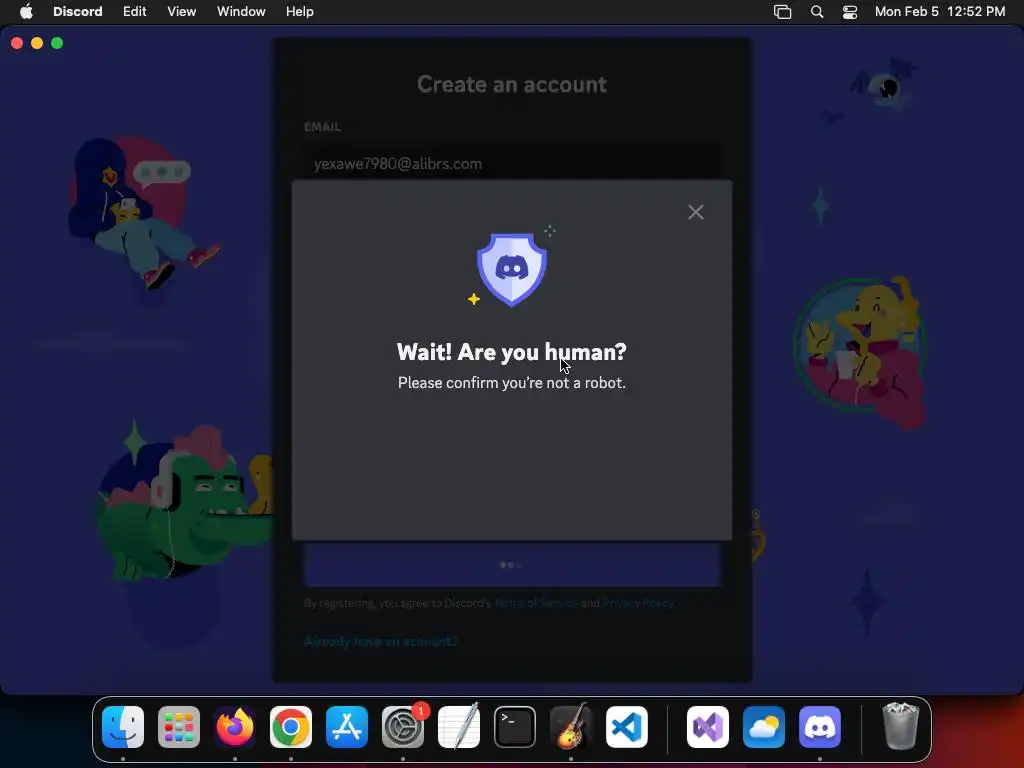Click the dimmed loading Continue button
1024x768 pixels.
click(512, 564)
